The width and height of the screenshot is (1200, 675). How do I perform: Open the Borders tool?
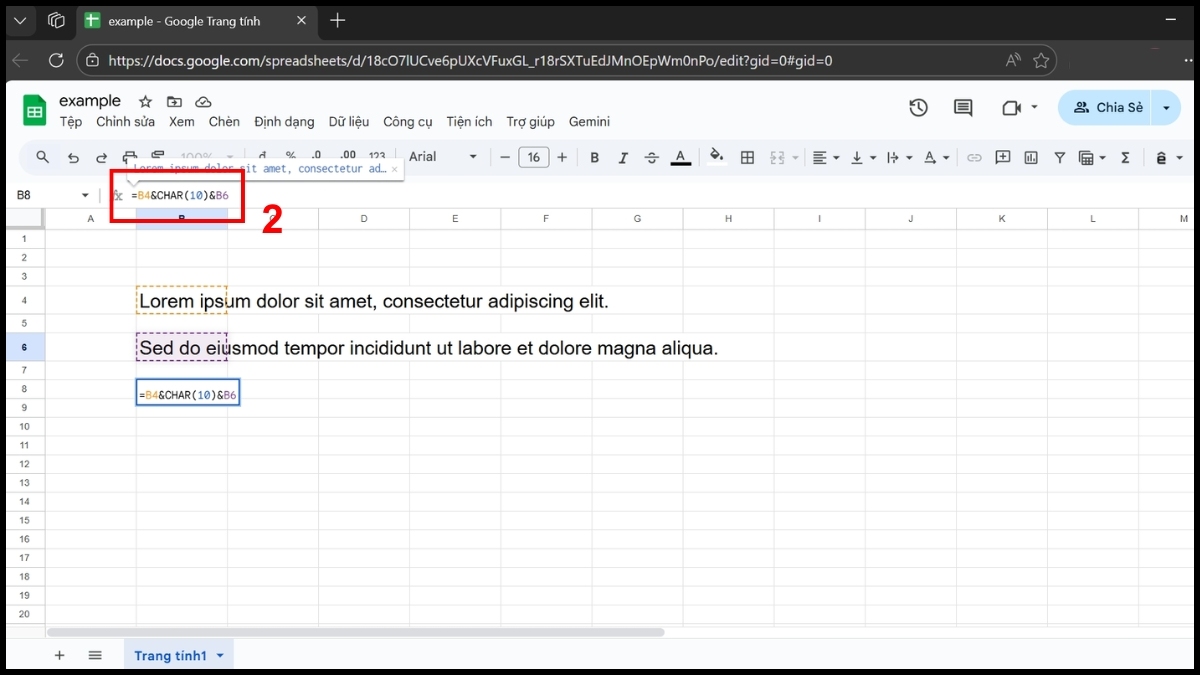pyautogui.click(x=747, y=157)
